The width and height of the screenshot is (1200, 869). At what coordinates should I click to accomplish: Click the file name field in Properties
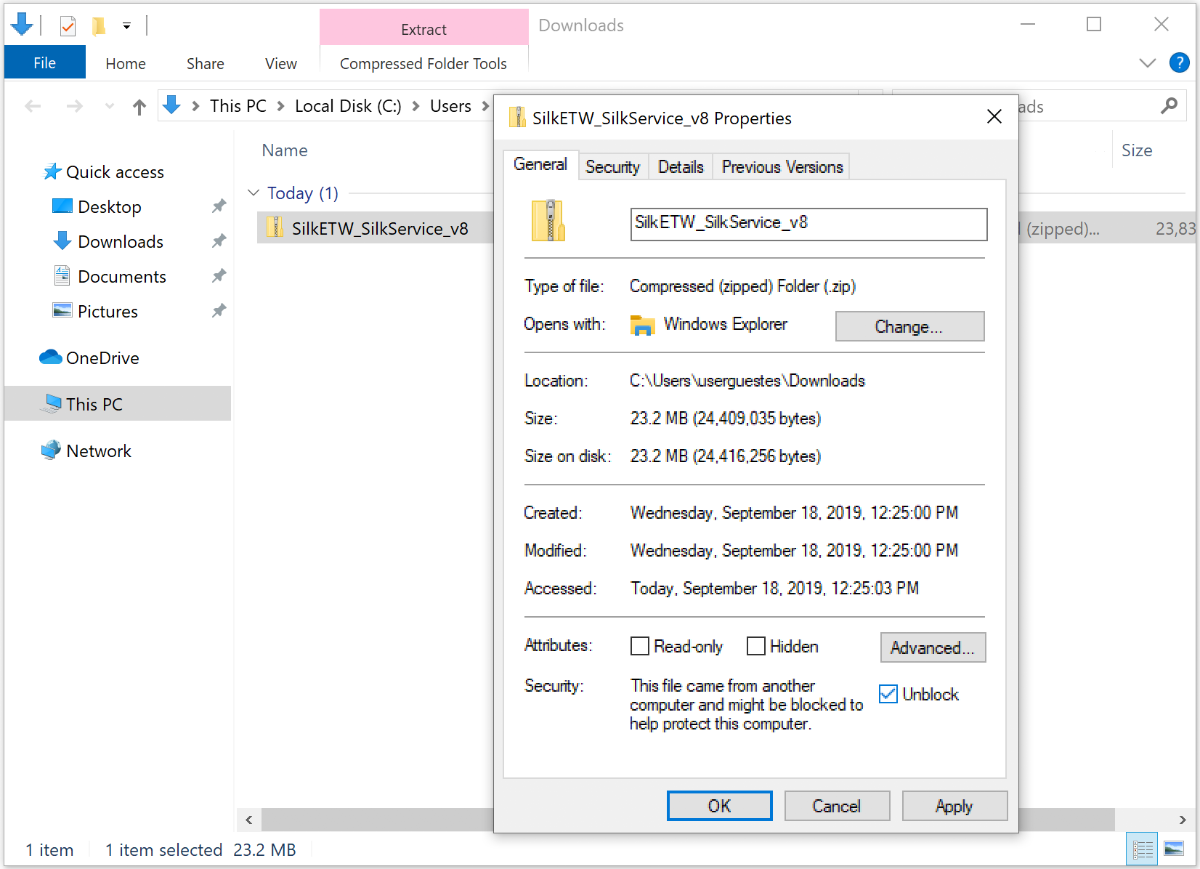click(809, 223)
